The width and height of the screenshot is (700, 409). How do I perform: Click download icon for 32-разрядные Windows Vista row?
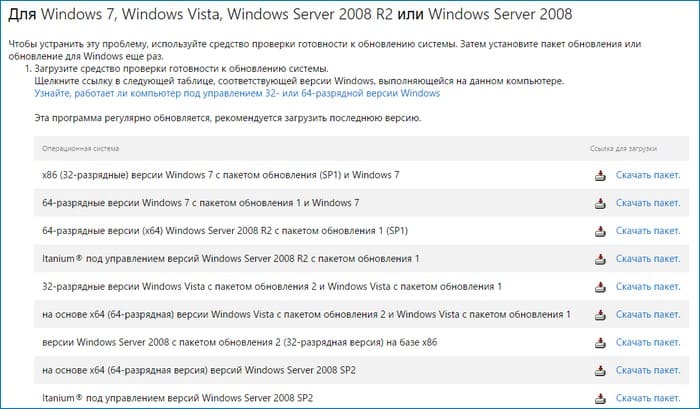pyautogui.click(x=600, y=287)
